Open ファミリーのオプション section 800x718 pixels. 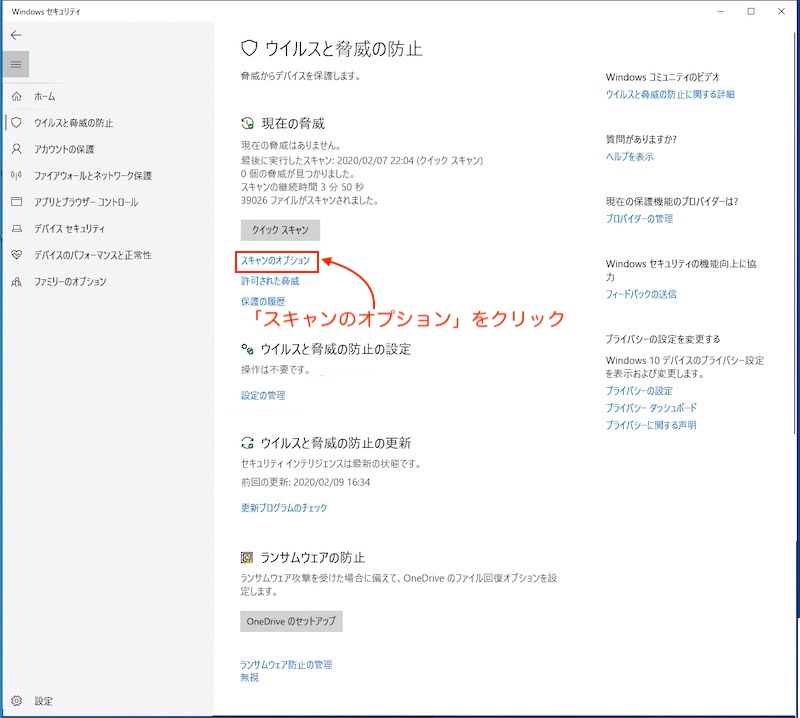tap(70, 281)
